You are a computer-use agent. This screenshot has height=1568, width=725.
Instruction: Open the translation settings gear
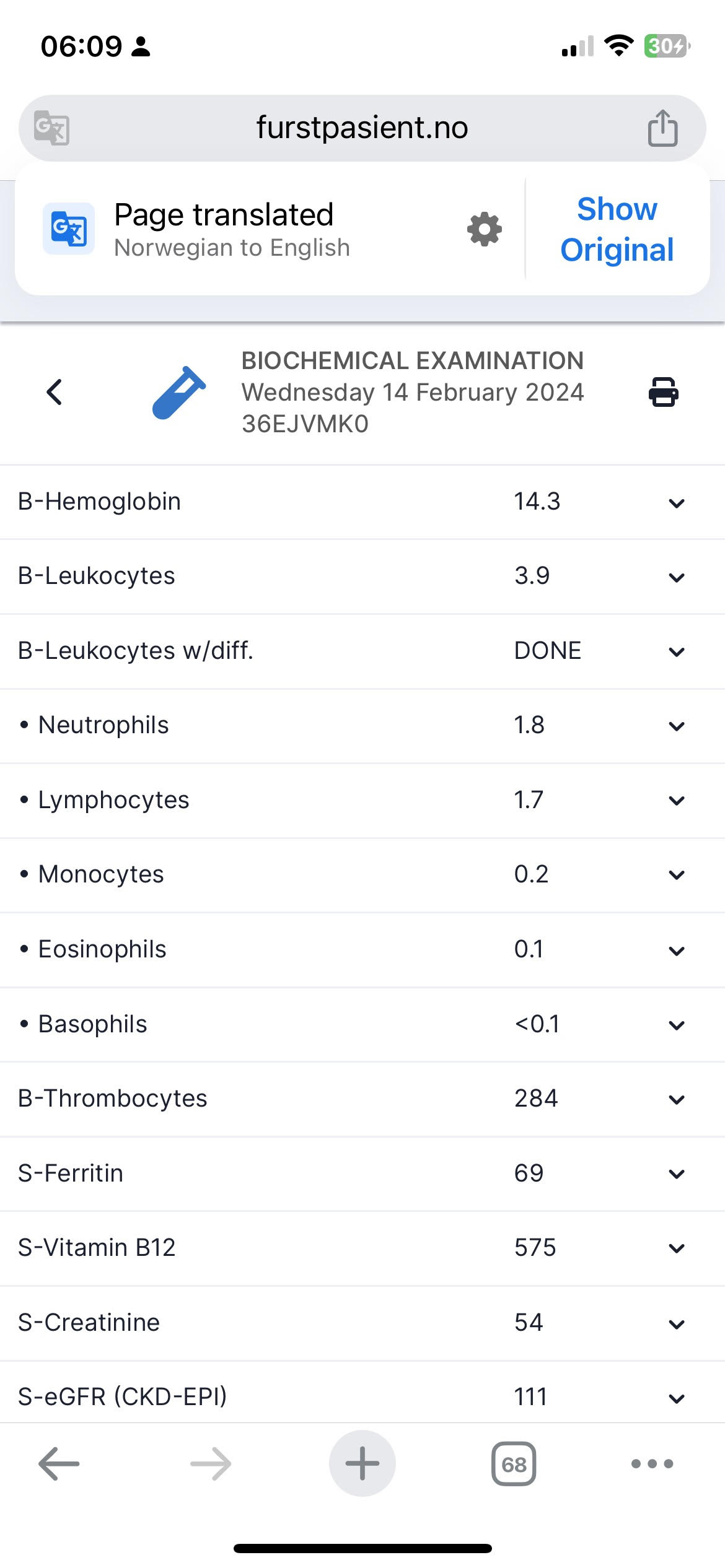[x=484, y=230]
